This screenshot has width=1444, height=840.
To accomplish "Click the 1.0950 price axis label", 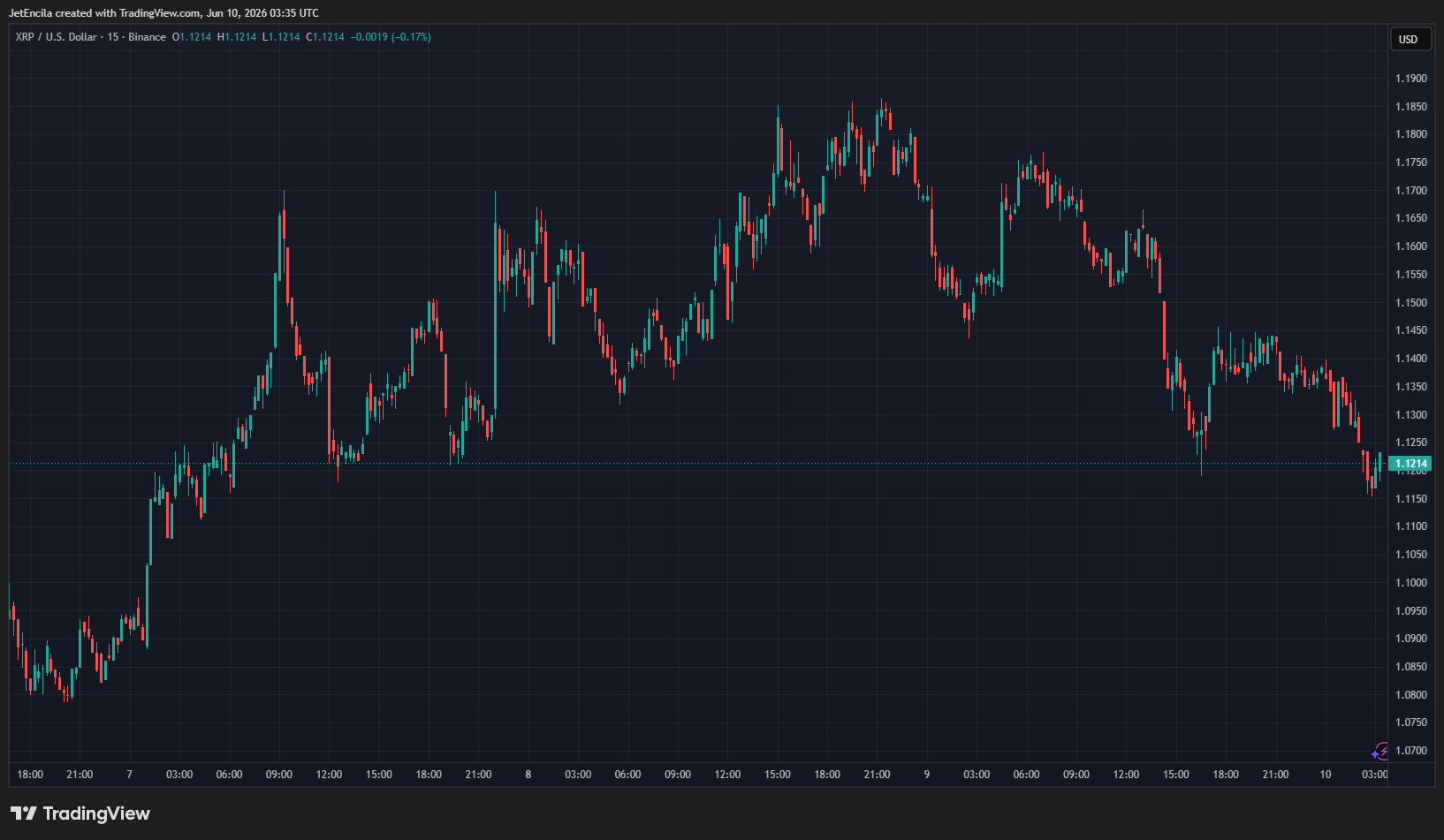I will coord(1411,611).
